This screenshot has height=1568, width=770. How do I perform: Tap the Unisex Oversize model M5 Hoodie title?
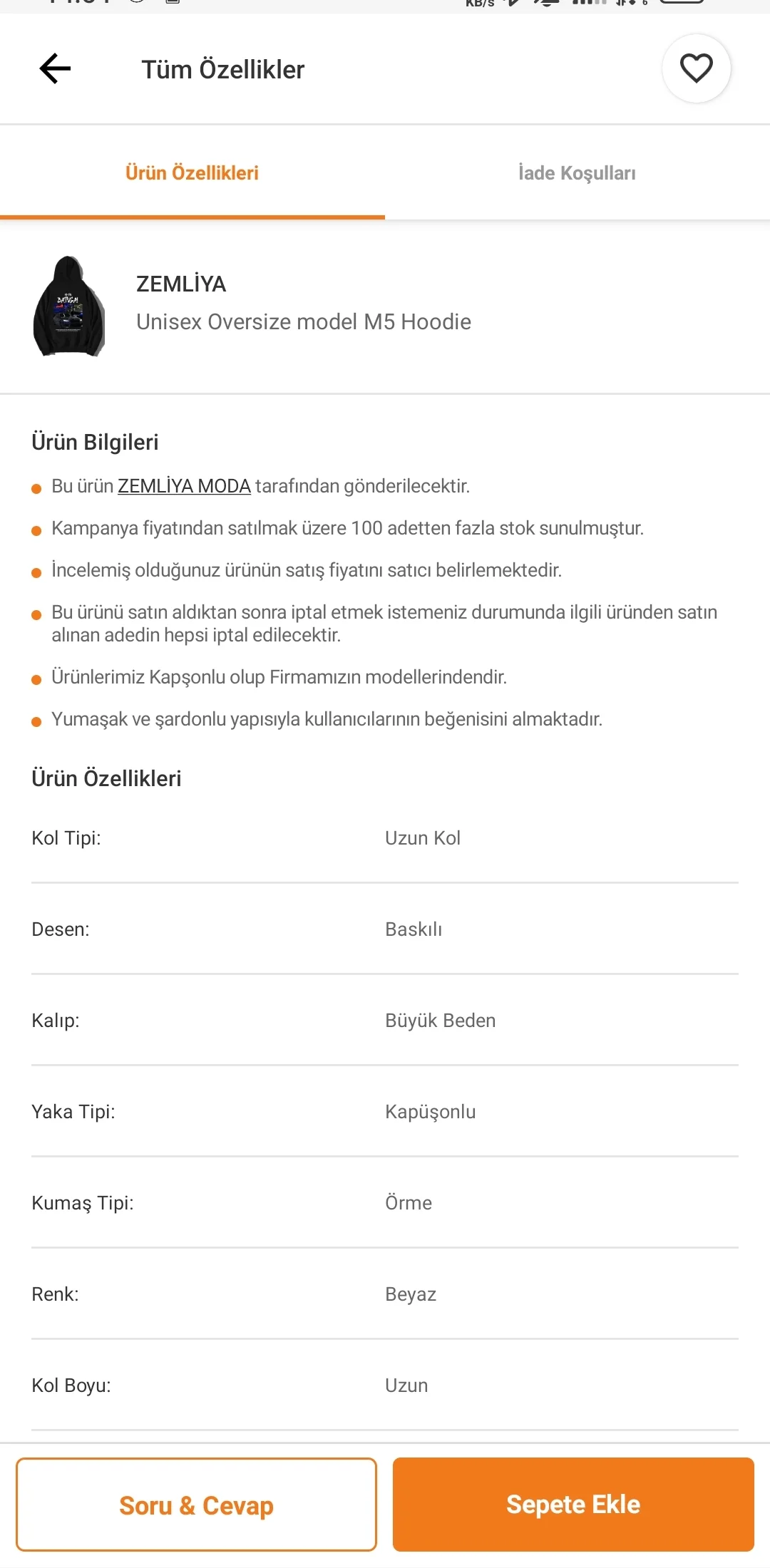point(304,322)
